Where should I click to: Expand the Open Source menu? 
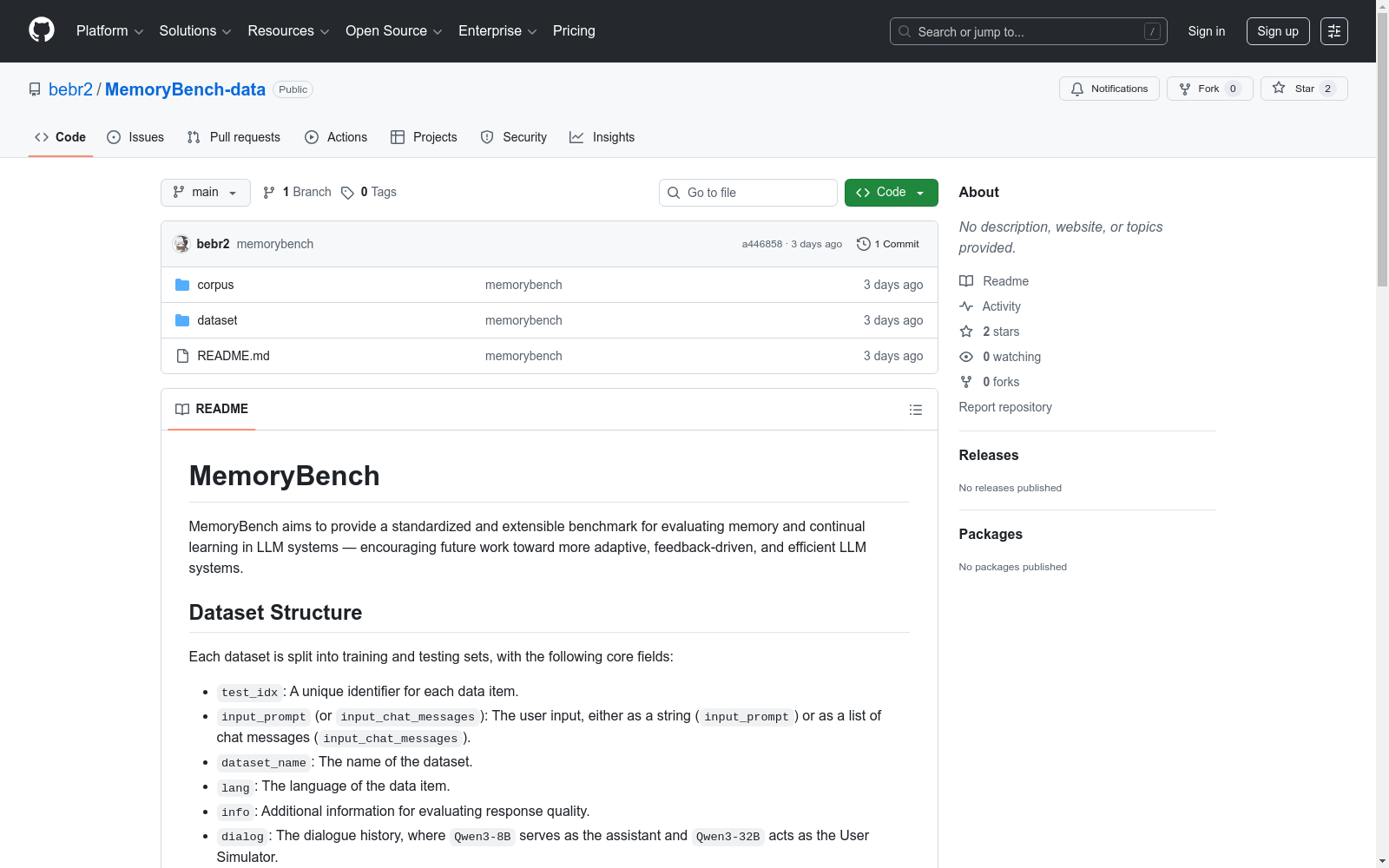coord(394,31)
